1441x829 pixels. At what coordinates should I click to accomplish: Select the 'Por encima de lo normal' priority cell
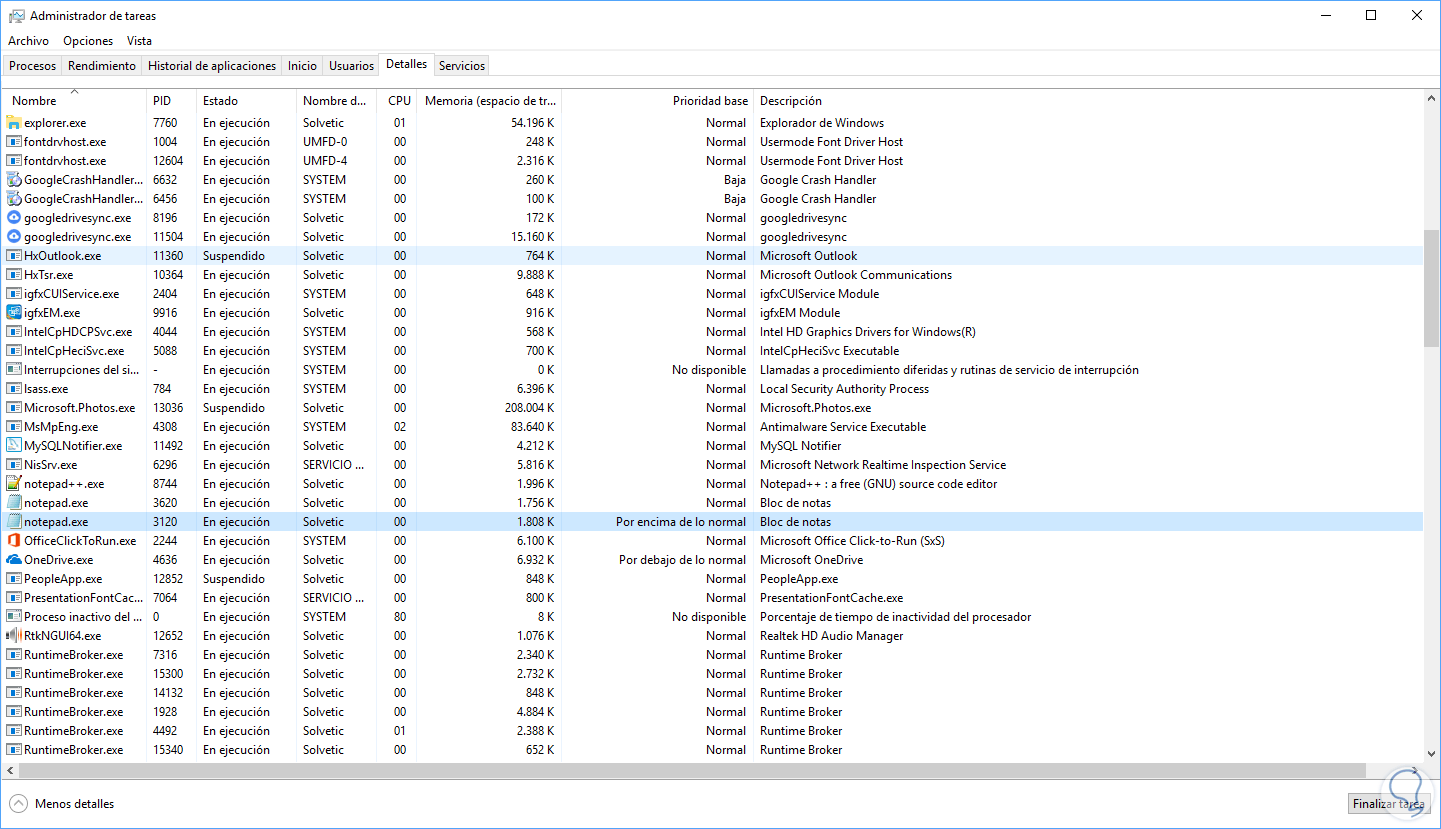pyautogui.click(x=681, y=522)
